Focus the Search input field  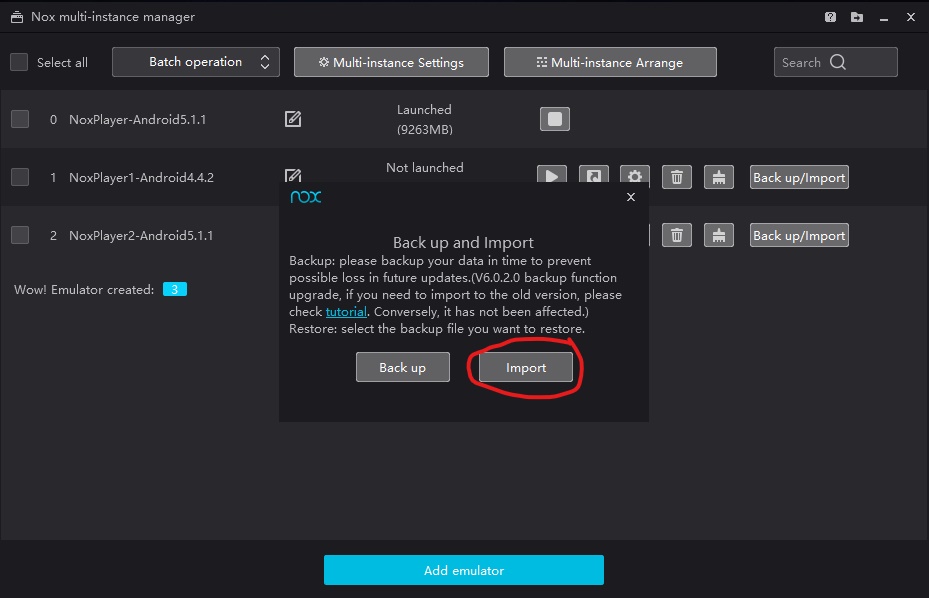click(835, 62)
